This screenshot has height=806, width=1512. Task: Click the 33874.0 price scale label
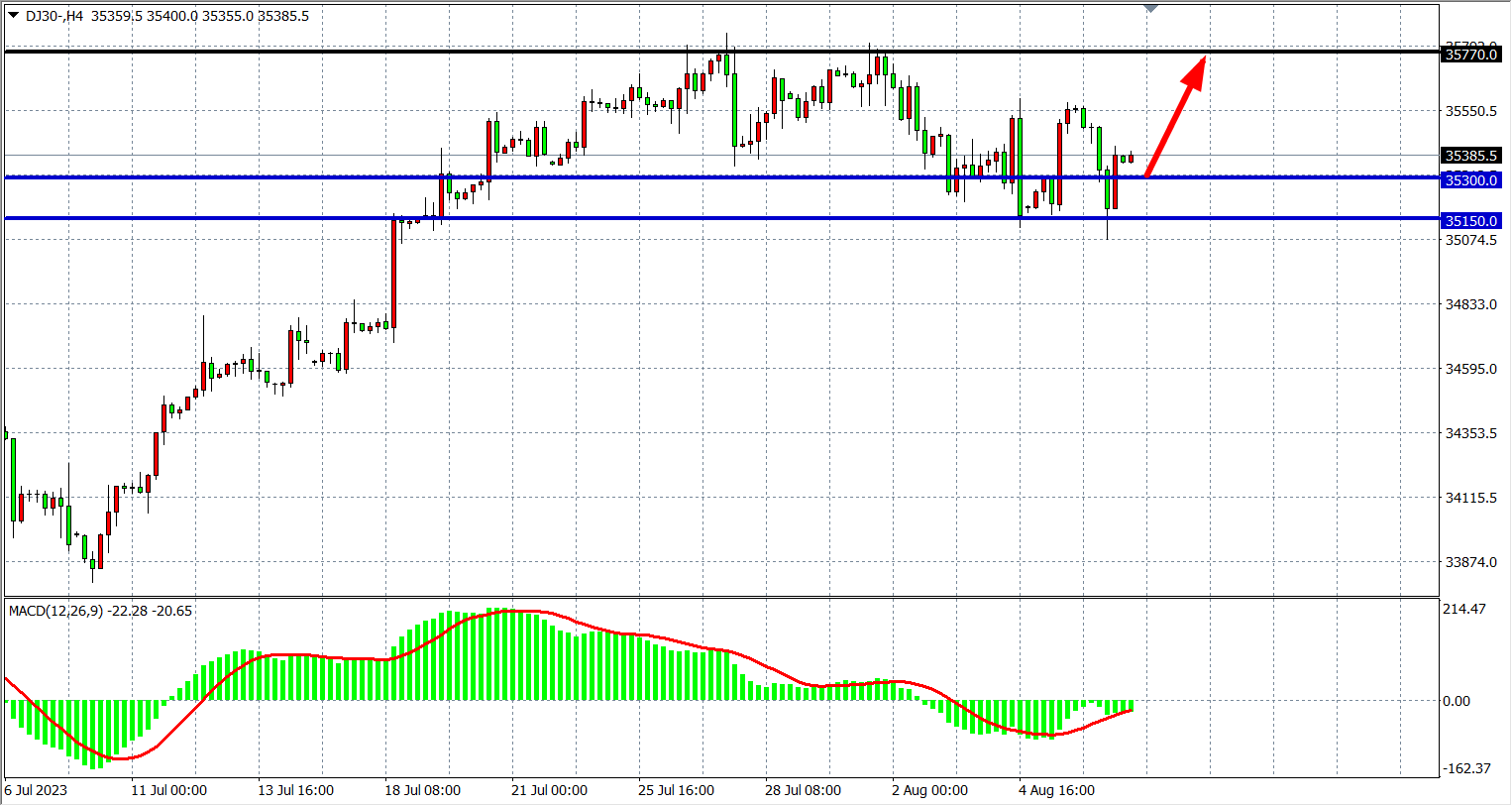(x=1470, y=562)
